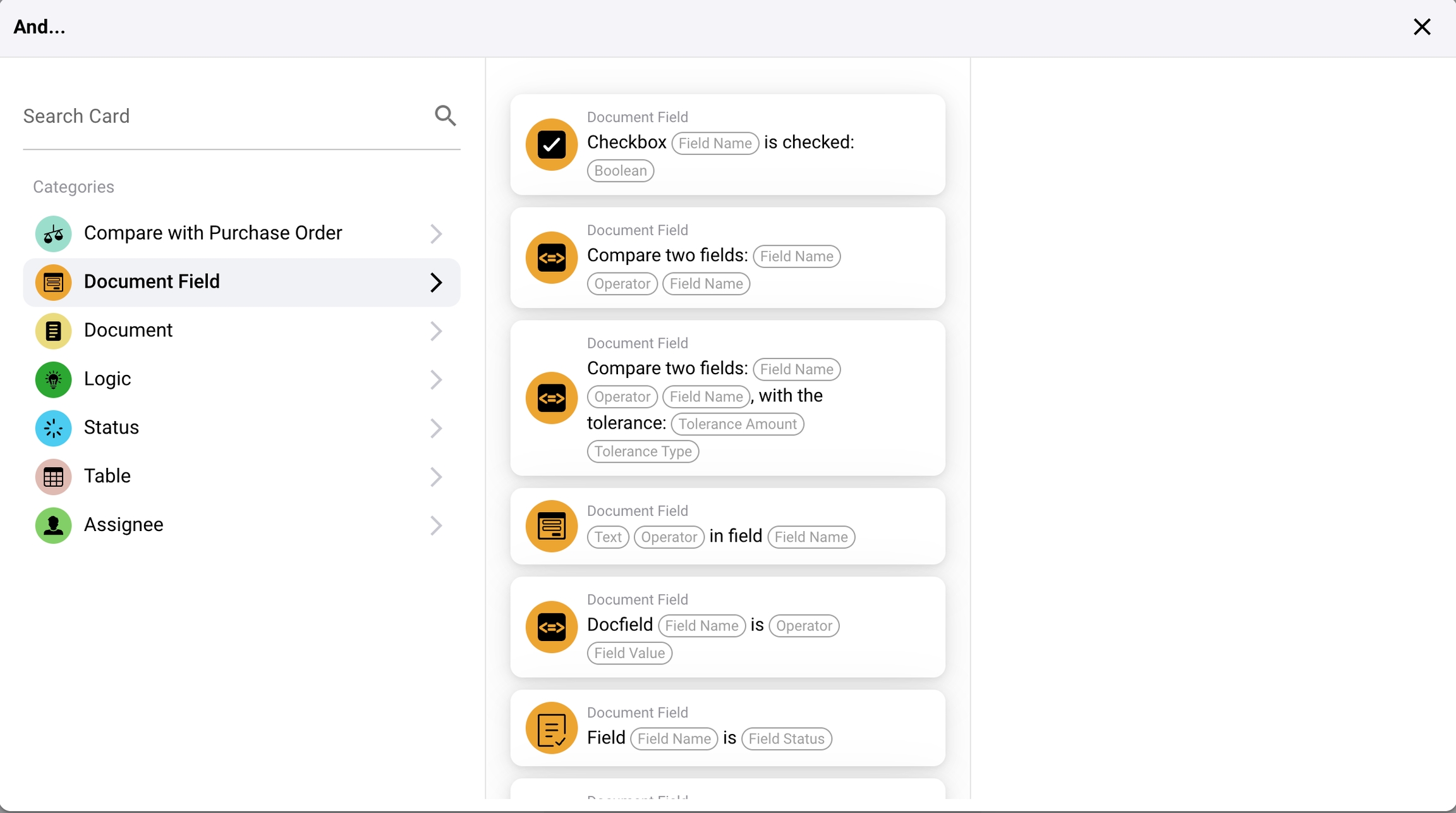Image resolution: width=1456 pixels, height=813 pixels.
Task: Open the Document Field category
Action: [x=241, y=282]
